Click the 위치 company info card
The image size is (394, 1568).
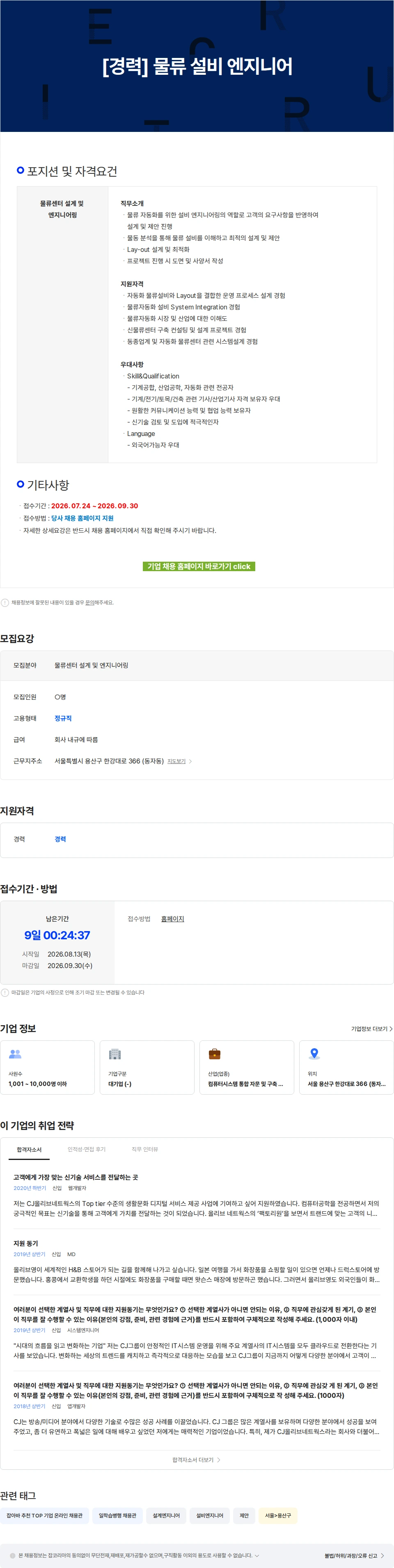346,1067
